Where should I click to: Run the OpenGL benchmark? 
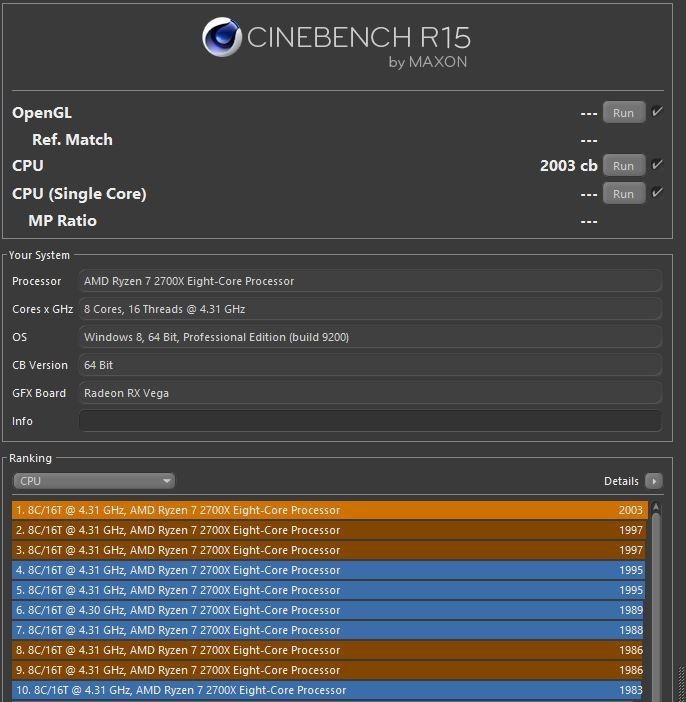pyautogui.click(x=624, y=112)
